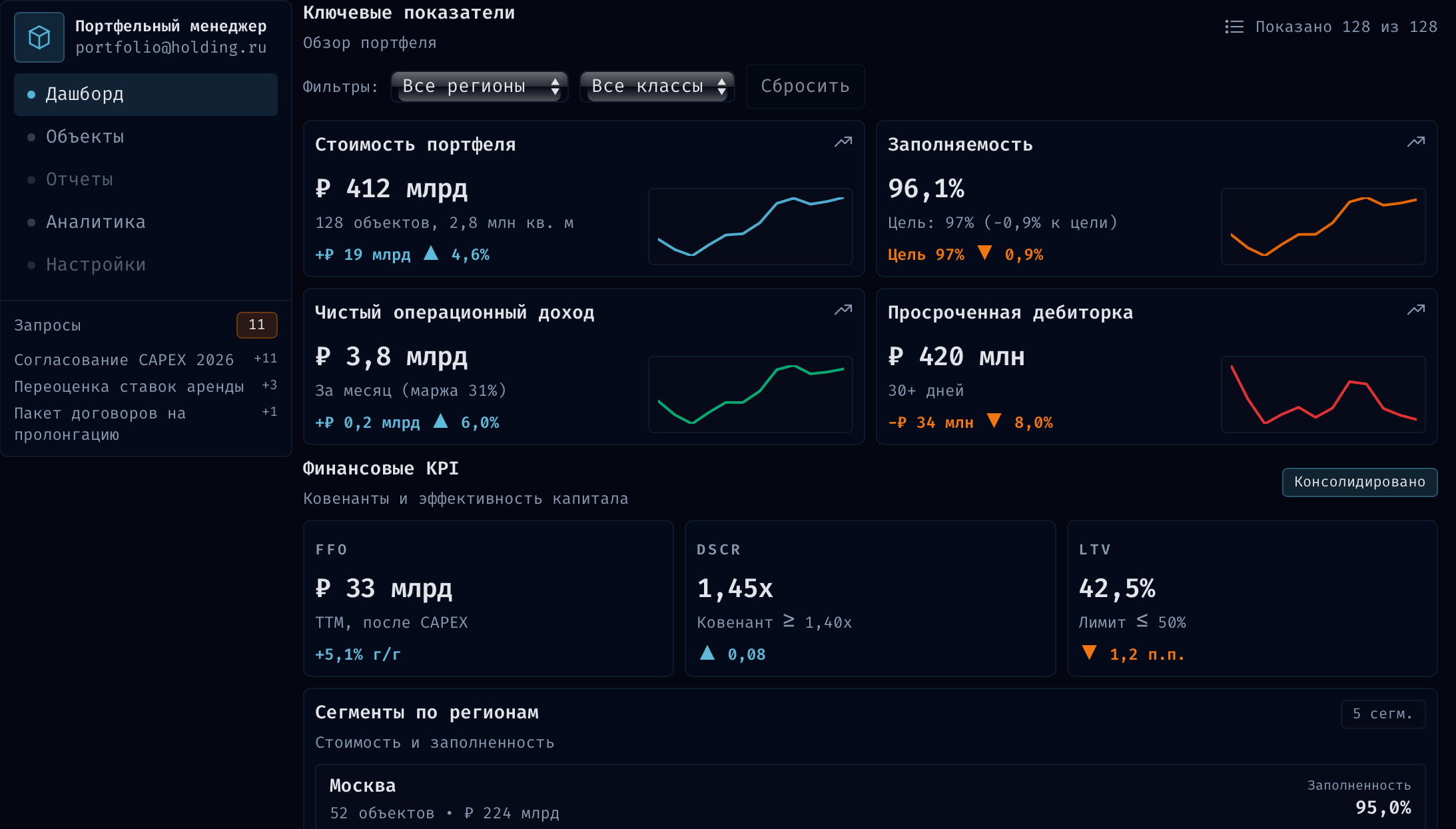Open trend icon on Чистый операционный доход
The width and height of the screenshot is (1456, 829).
tap(843, 310)
